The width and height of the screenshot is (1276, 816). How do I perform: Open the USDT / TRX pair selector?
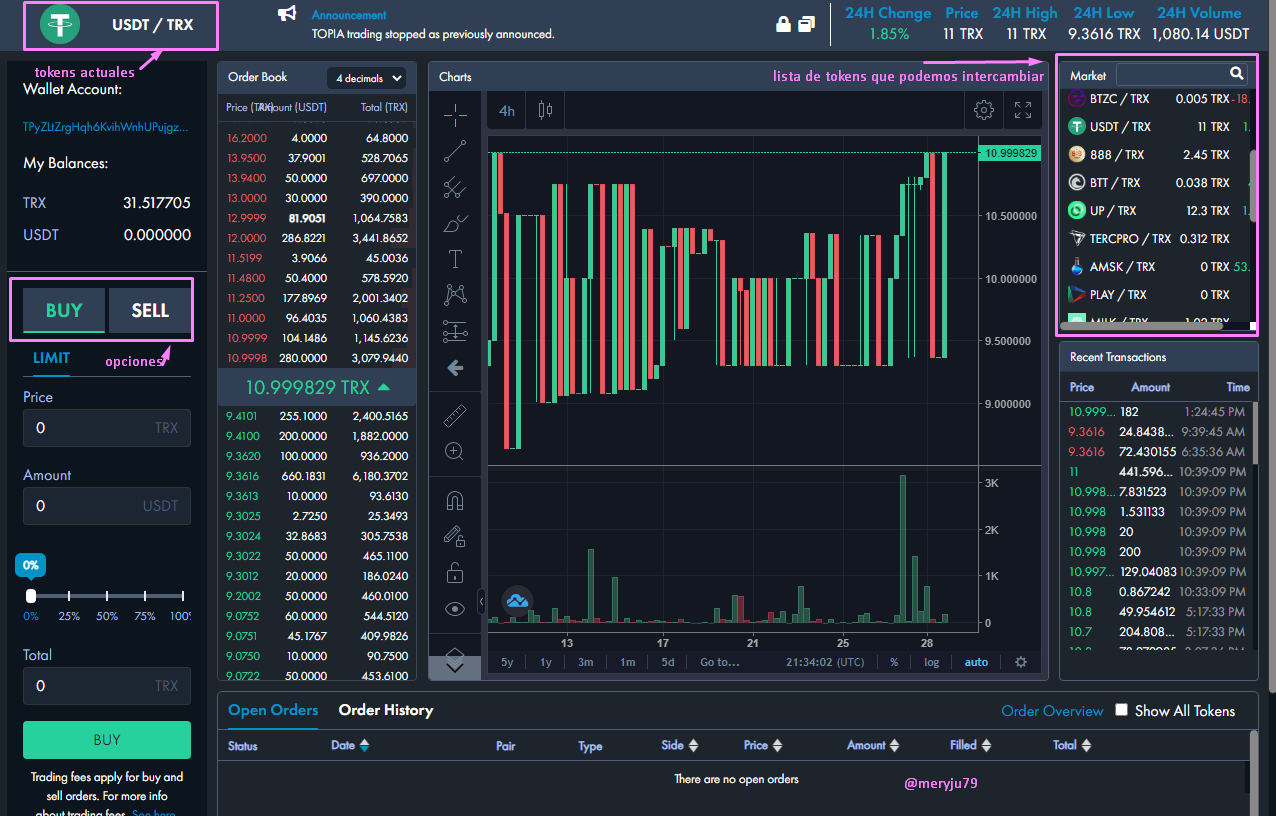[x=120, y=25]
